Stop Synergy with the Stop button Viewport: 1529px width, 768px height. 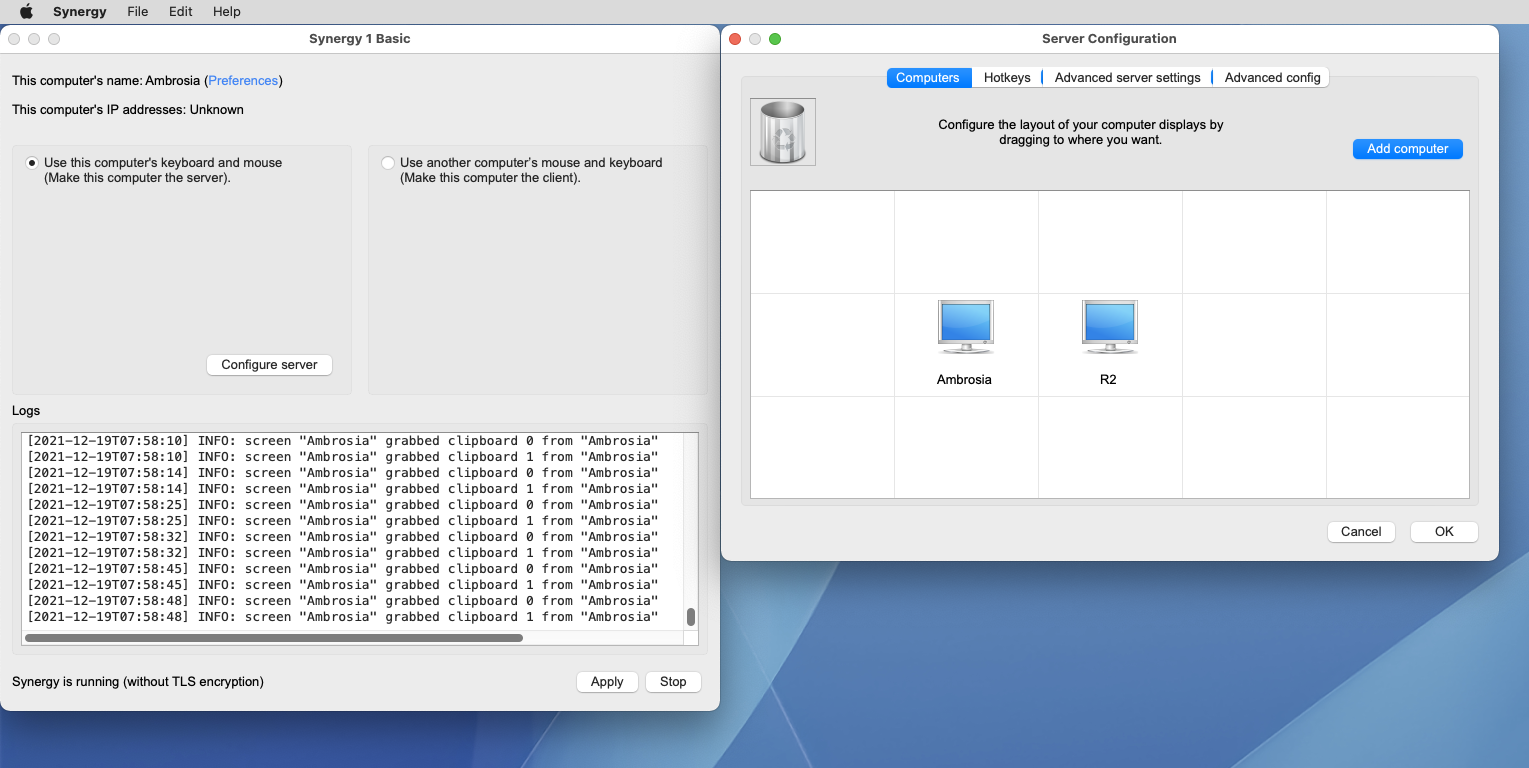click(x=673, y=682)
